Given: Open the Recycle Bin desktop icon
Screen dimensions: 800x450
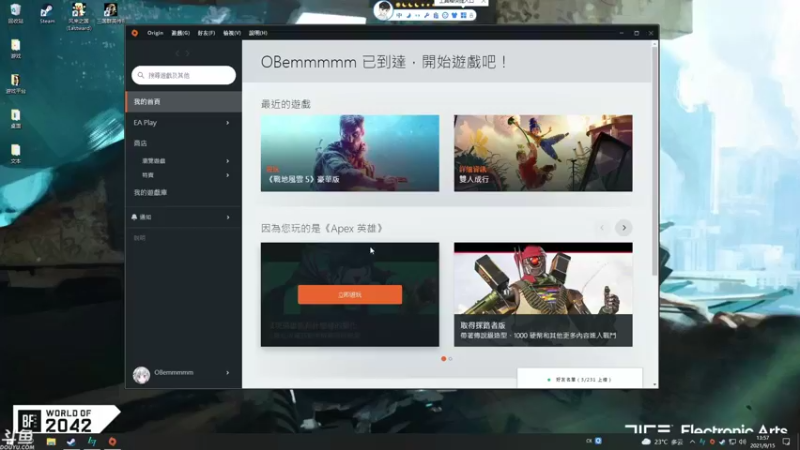Looking at the screenshot, I should pyautogui.click(x=15, y=14).
